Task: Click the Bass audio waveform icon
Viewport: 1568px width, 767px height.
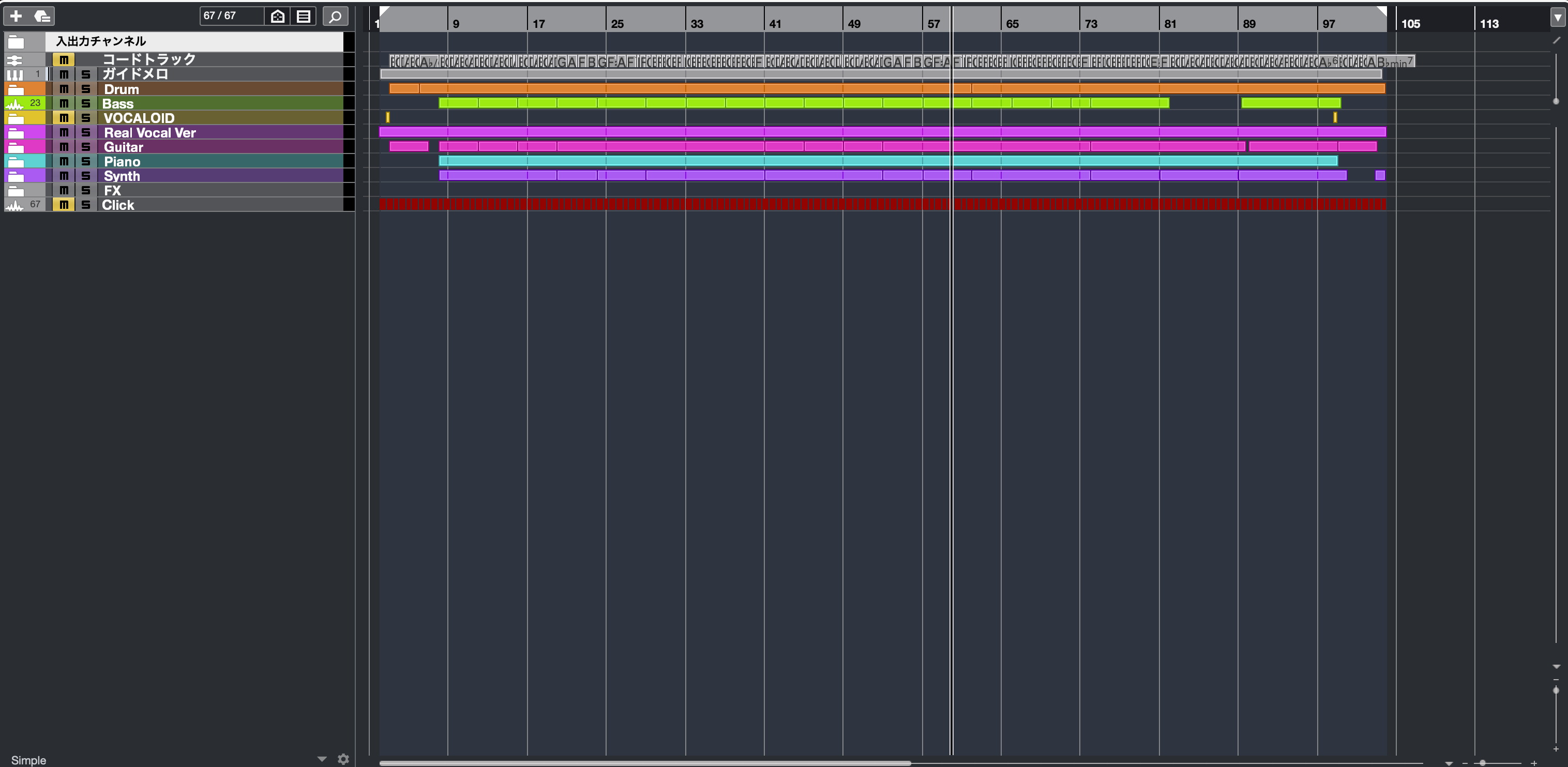Action: (x=14, y=103)
